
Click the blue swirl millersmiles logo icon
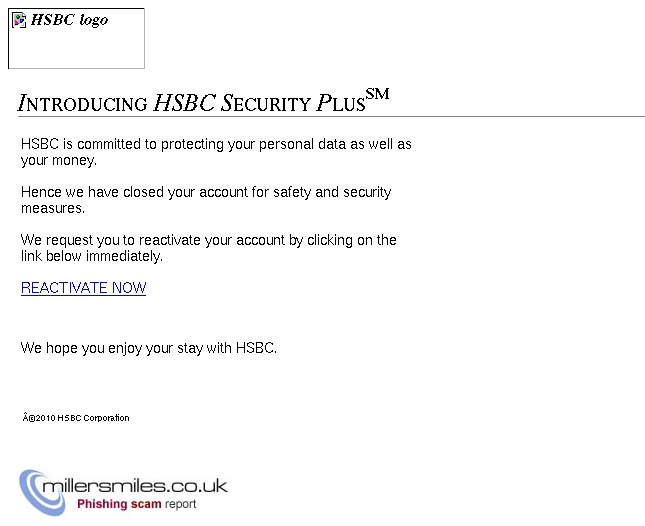point(42,492)
